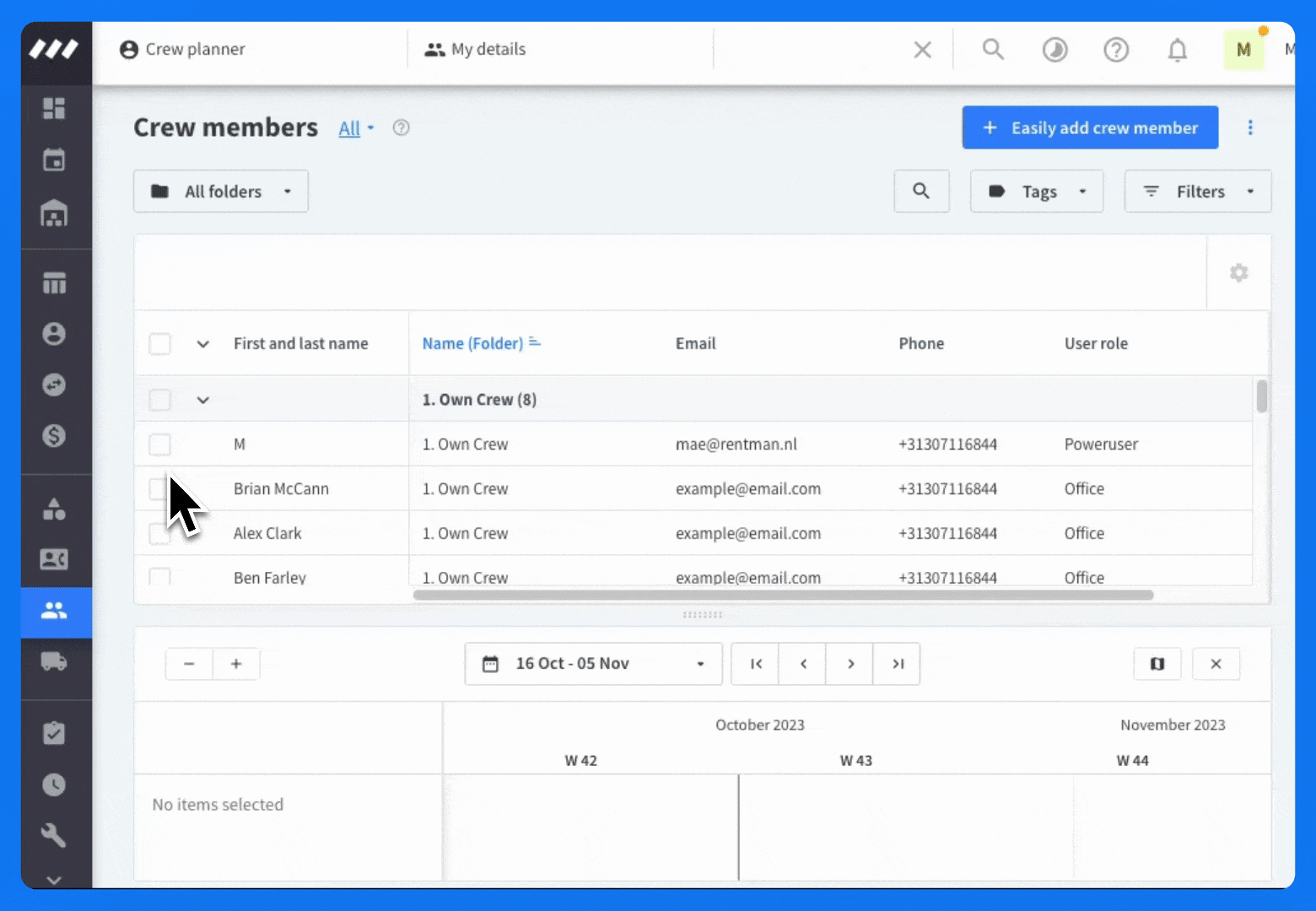Tick the select-all checkbox in table header
This screenshot has height=911, width=1316.
click(159, 344)
